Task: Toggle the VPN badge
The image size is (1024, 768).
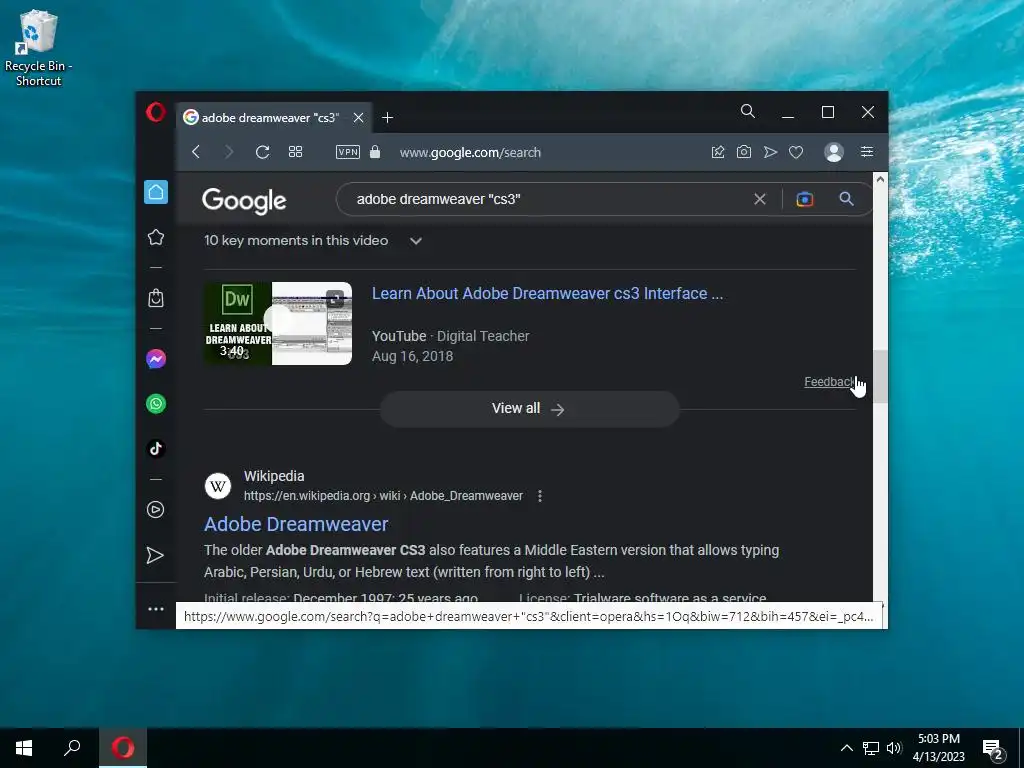Action: point(347,152)
